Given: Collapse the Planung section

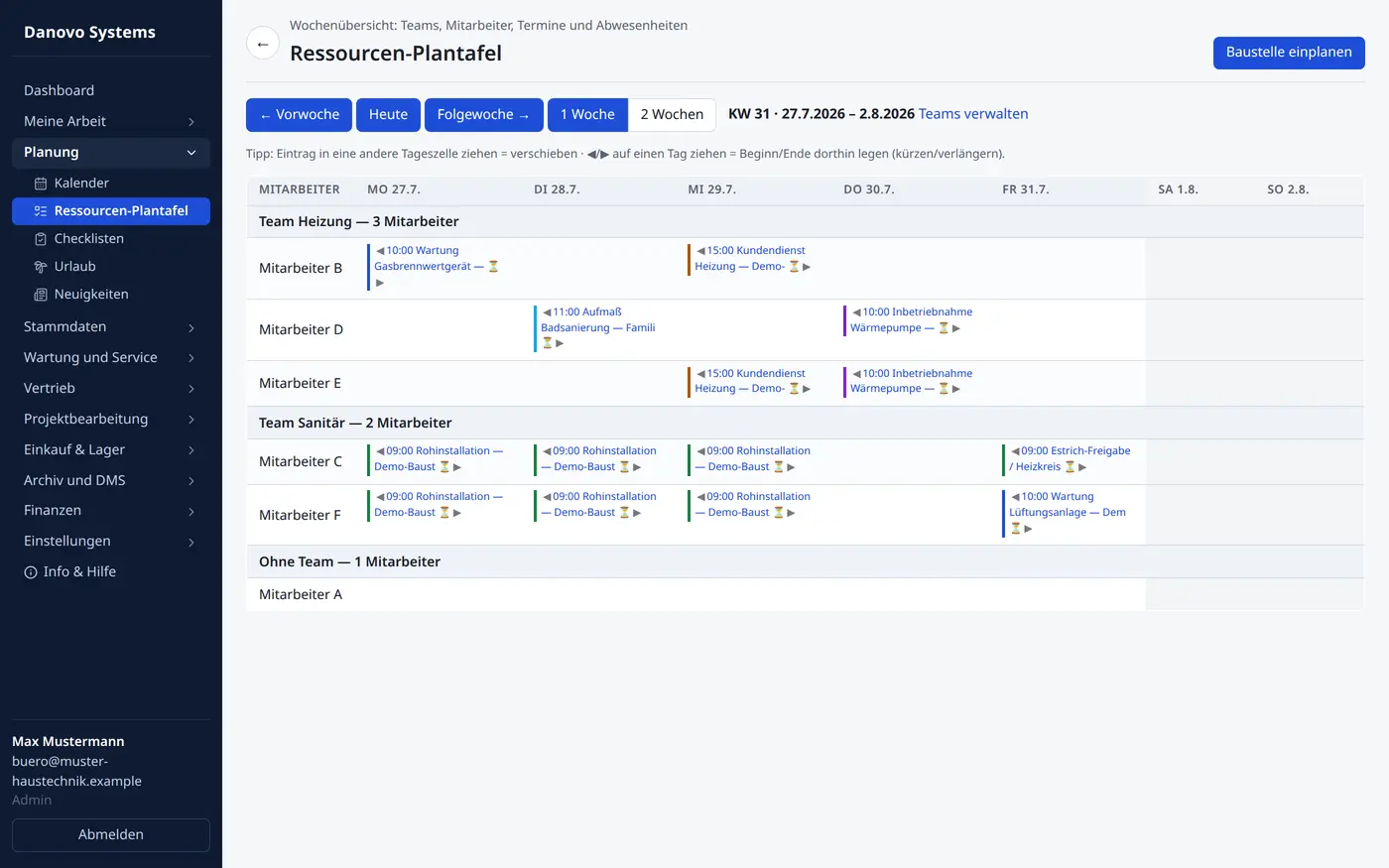Looking at the screenshot, I should [x=111, y=153].
